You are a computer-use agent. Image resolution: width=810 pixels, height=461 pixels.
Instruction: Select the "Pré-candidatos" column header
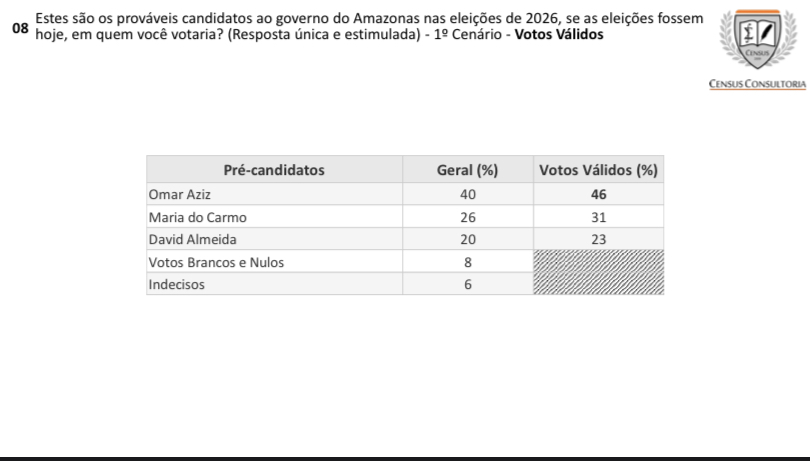point(274,170)
